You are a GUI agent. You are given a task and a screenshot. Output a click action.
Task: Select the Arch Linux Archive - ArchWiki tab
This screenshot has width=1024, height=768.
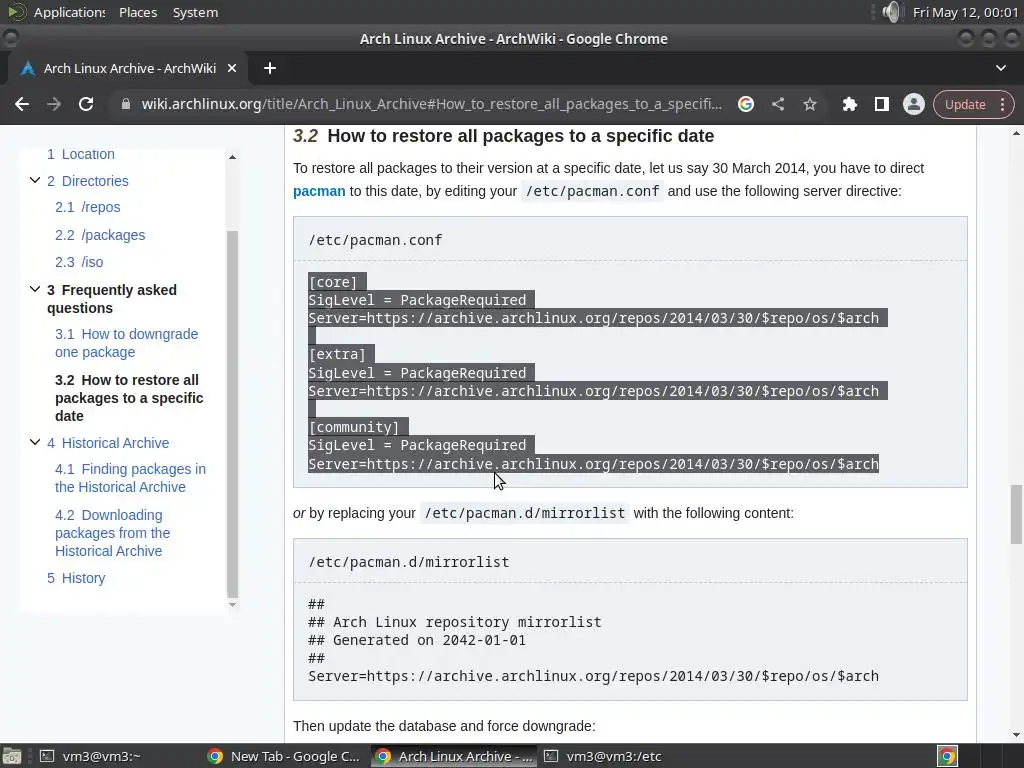[x=129, y=68]
